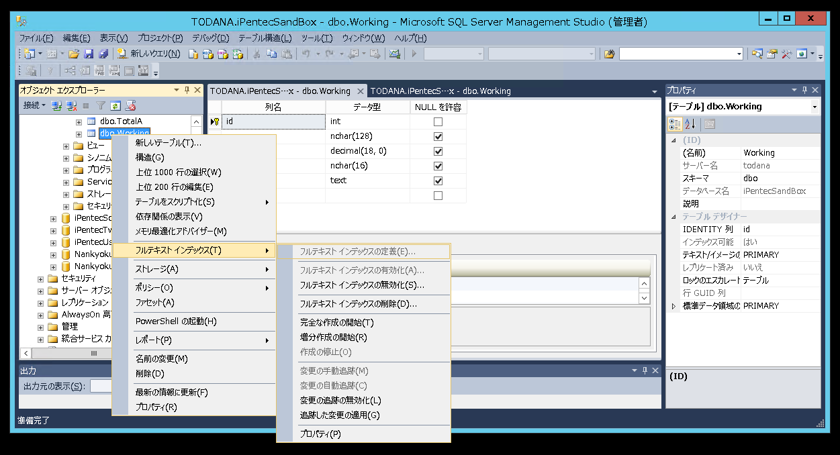Expand the dbo.Working tree node
Image resolution: width=840 pixels, height=455 pixels.
point(79,133)
